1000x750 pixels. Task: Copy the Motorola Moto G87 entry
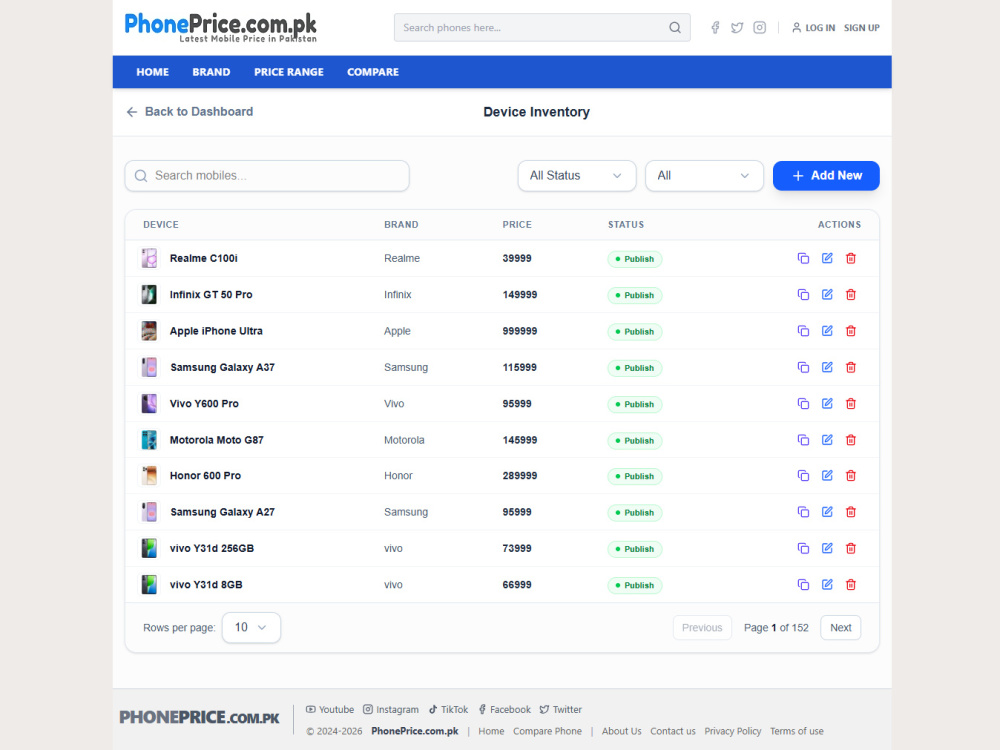(803, 440)
